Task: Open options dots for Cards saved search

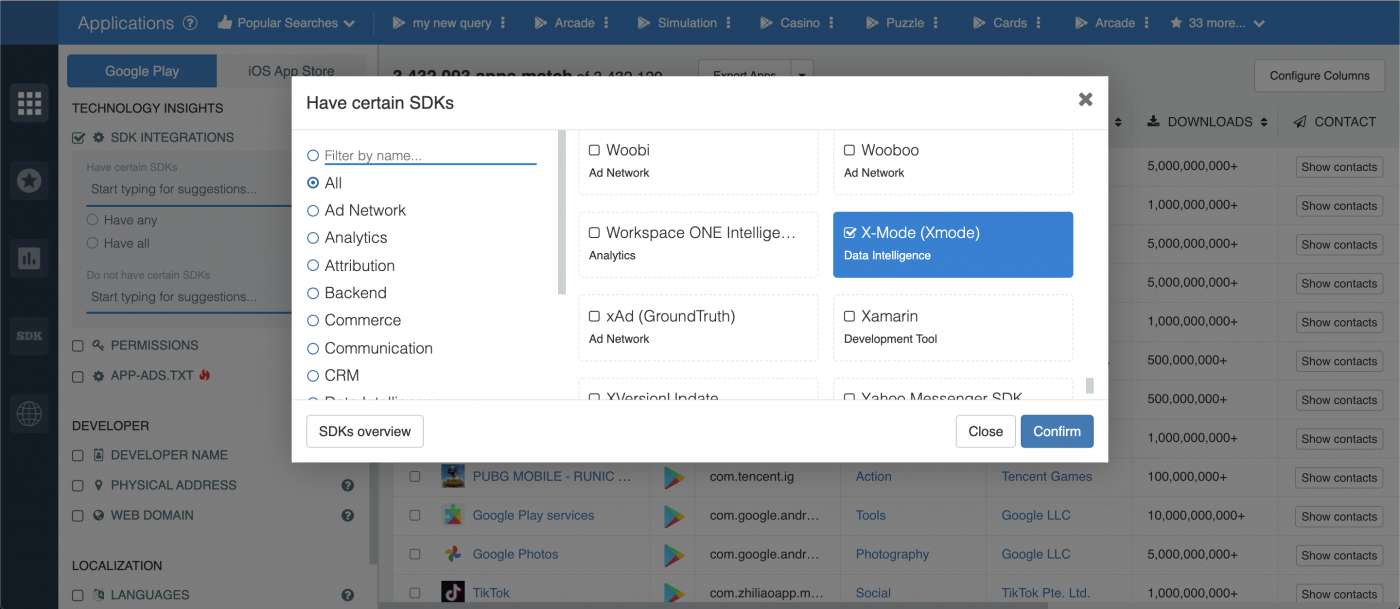Action: point(1038,23)
